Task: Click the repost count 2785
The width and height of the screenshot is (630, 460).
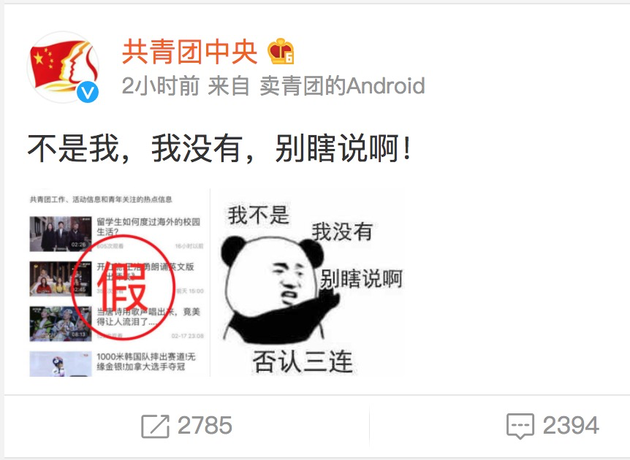Action: (205, 425)
